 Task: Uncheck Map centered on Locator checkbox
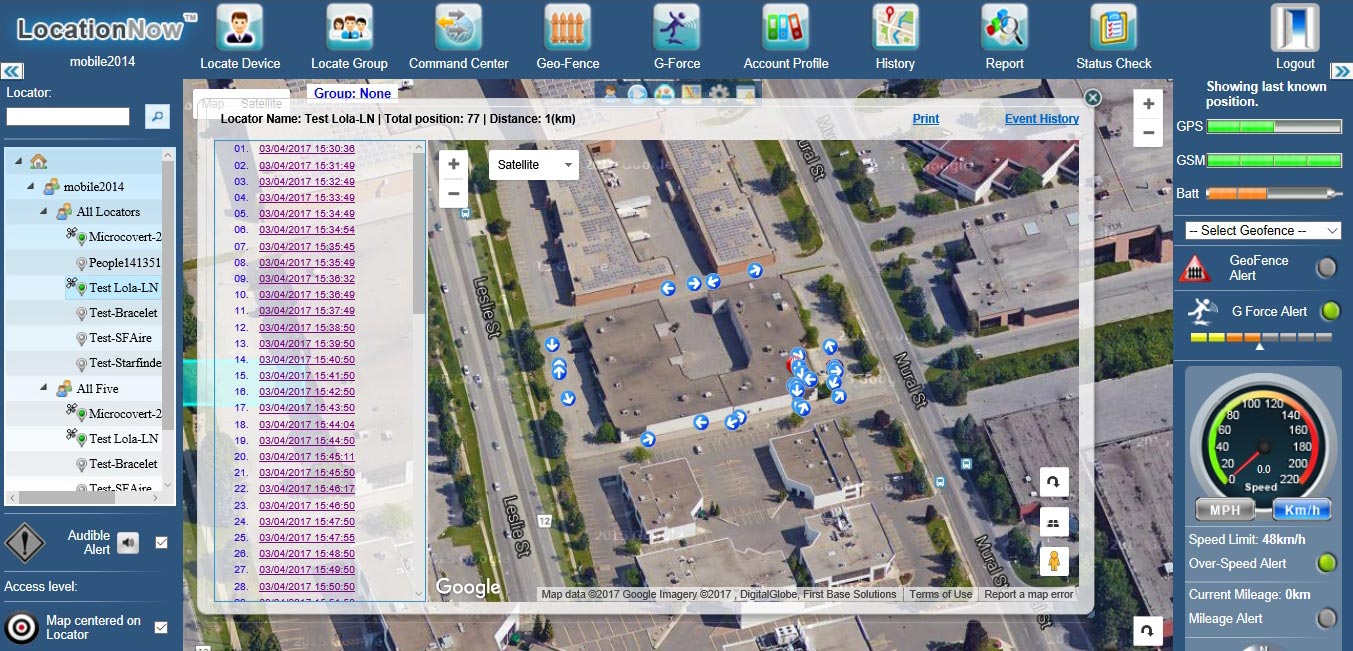coord(161,628)
